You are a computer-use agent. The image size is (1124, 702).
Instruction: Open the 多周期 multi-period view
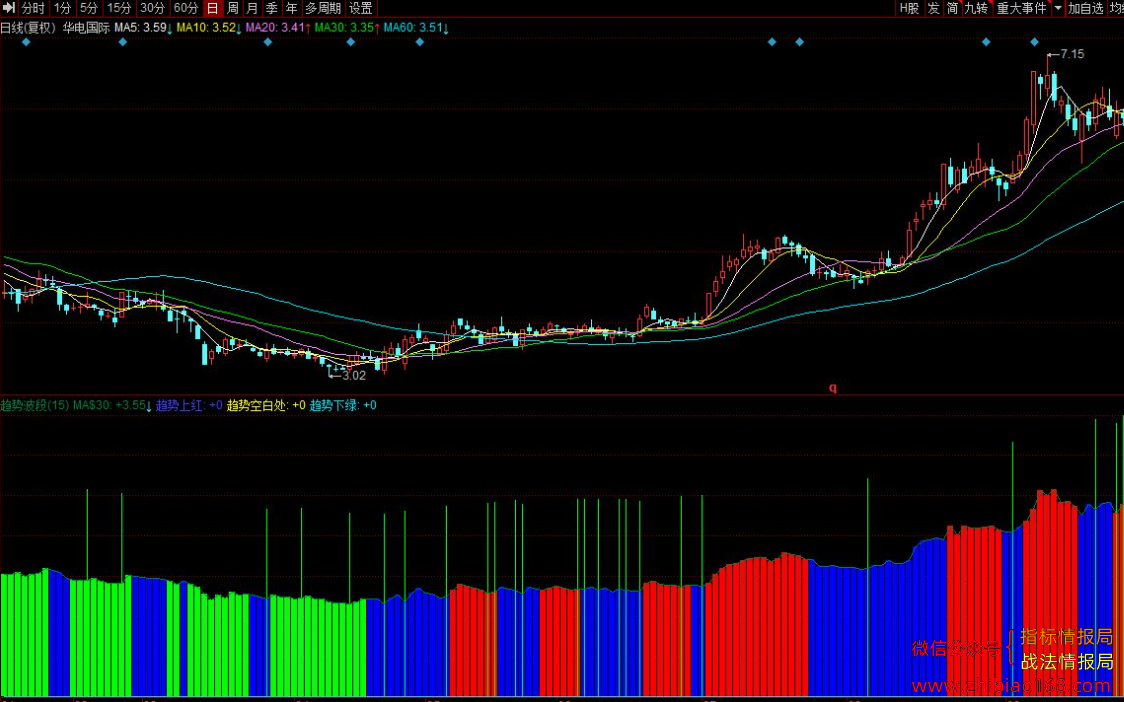click(323, 8)
